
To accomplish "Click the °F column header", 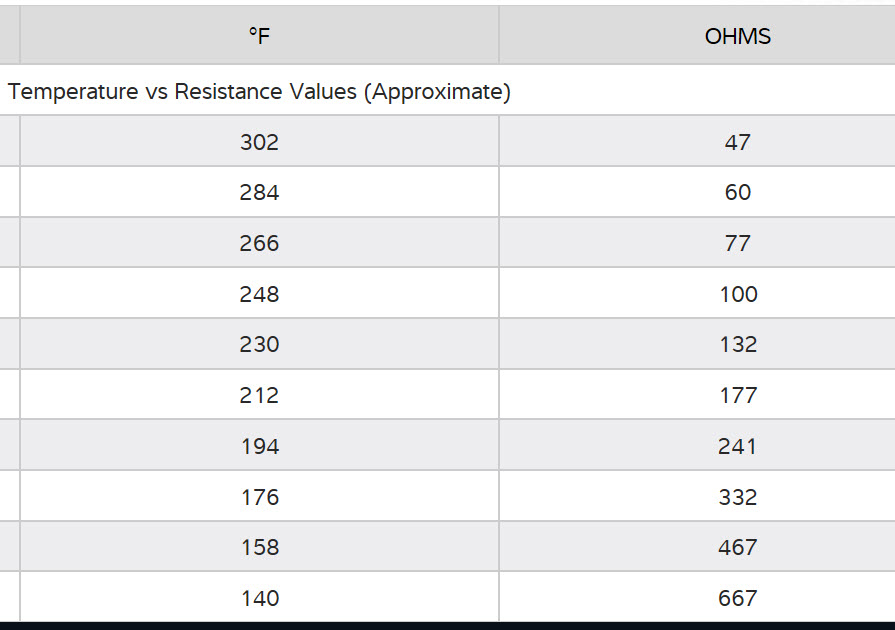I will [x=259, y=37].
